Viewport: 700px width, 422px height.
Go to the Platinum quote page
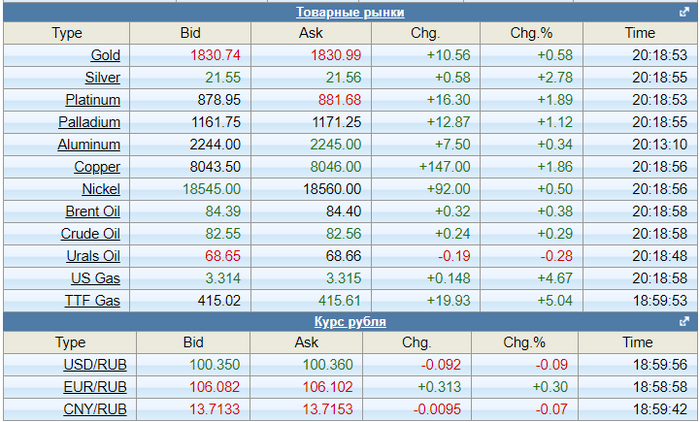(x=93, y=100)
